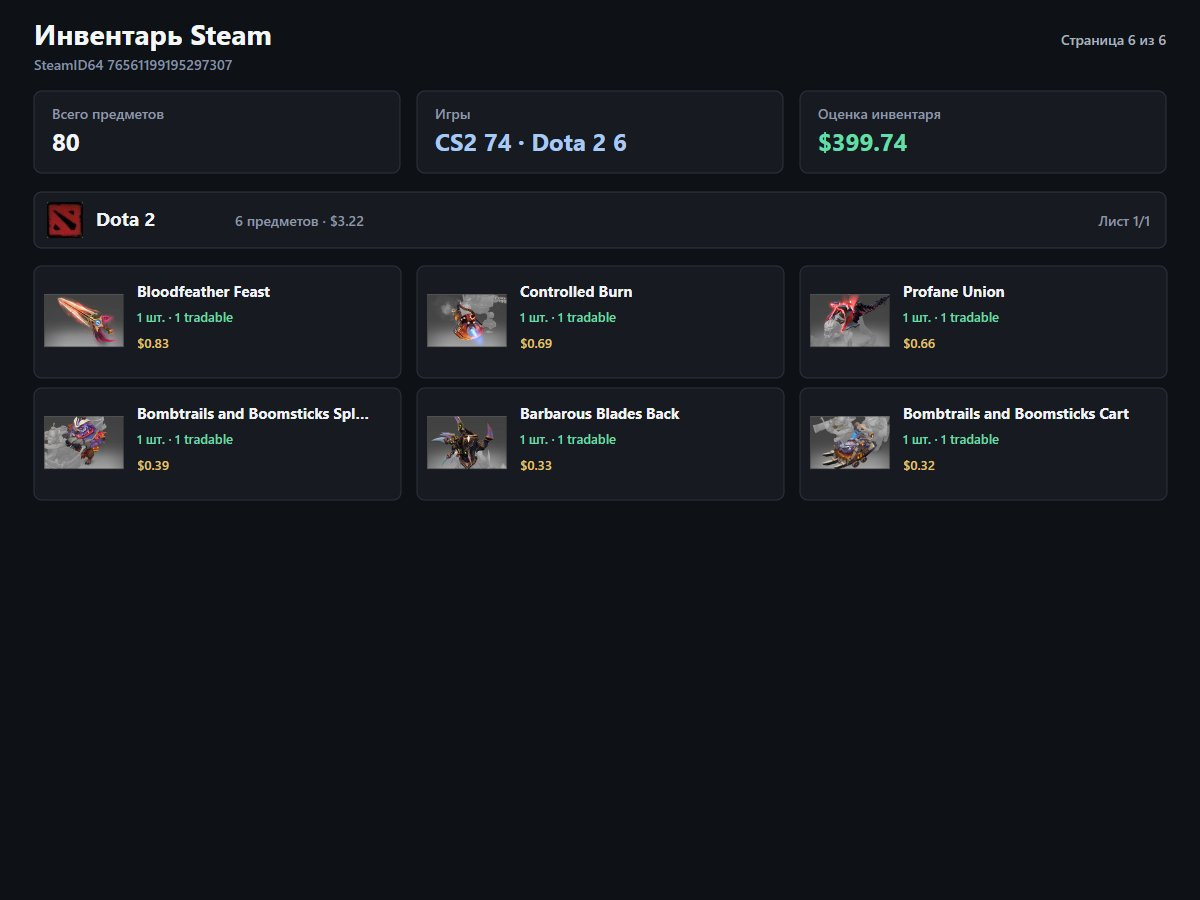Click the tradable status under Bloodfeather Feast

(x=185, y=318)
